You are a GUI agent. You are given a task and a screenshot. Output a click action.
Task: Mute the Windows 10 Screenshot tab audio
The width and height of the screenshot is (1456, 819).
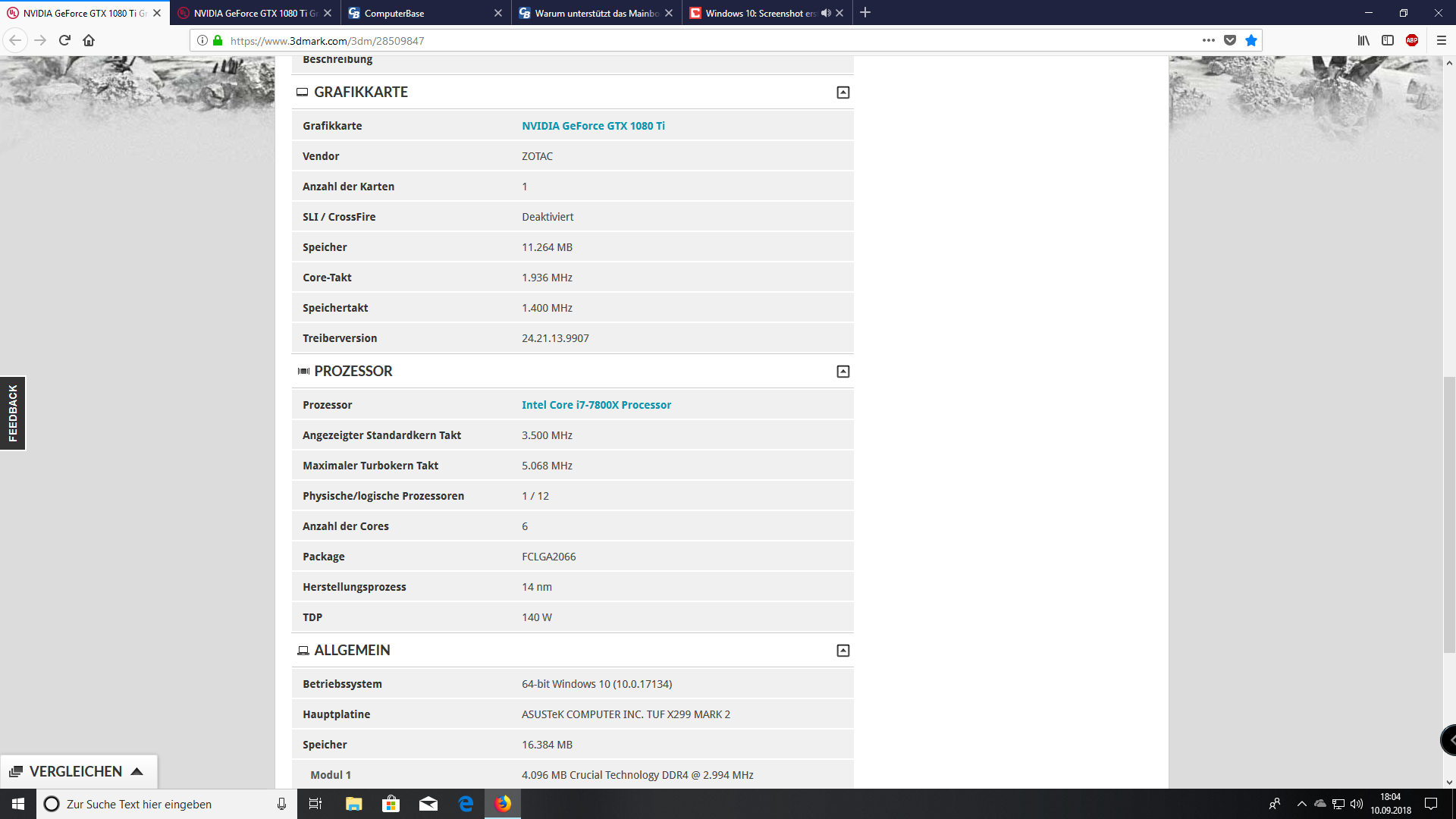pyautogui.click(x=826, y=13)
